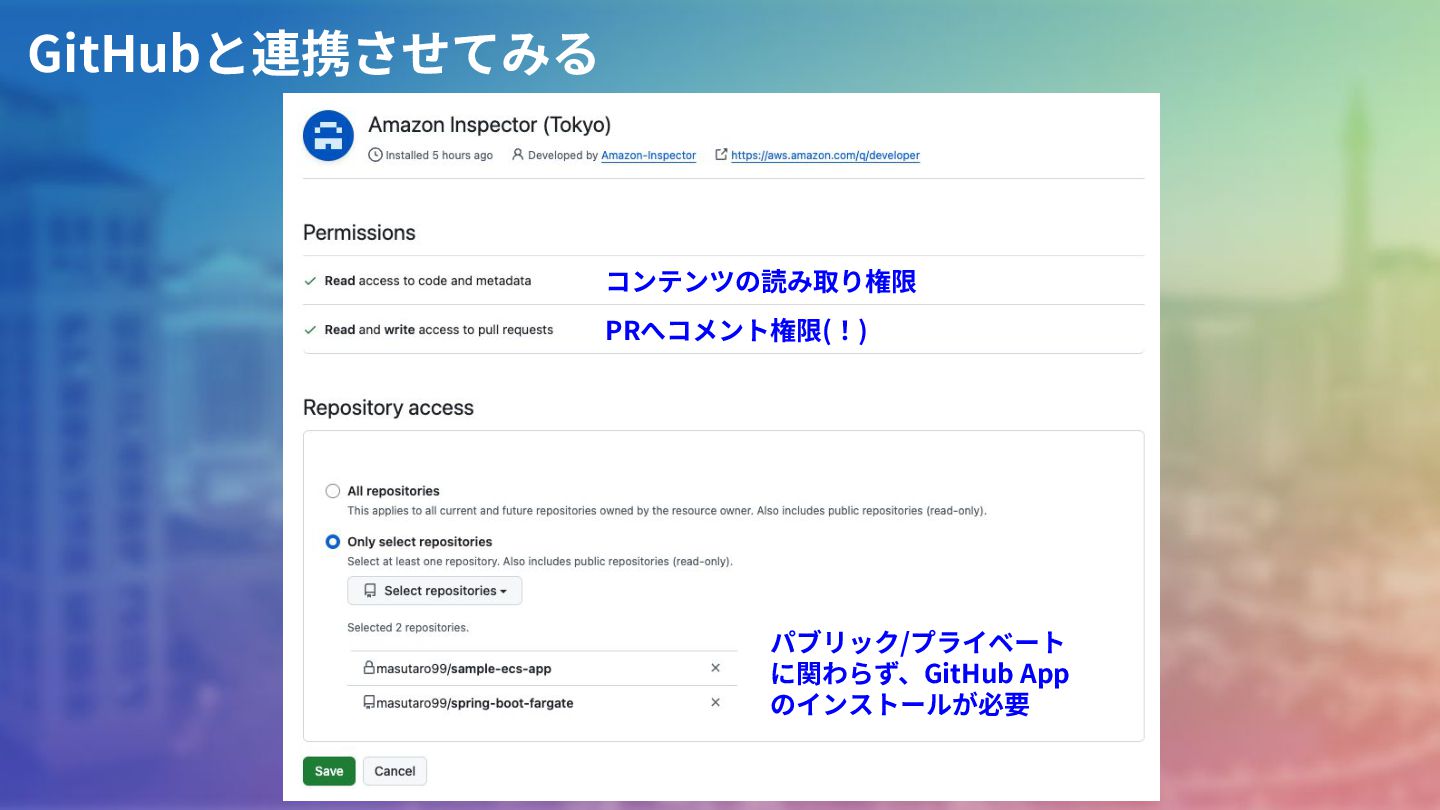Screen dimensions: 1440x810
Task: Click checkmark icon for code and metadata permission
Action: 311,281
